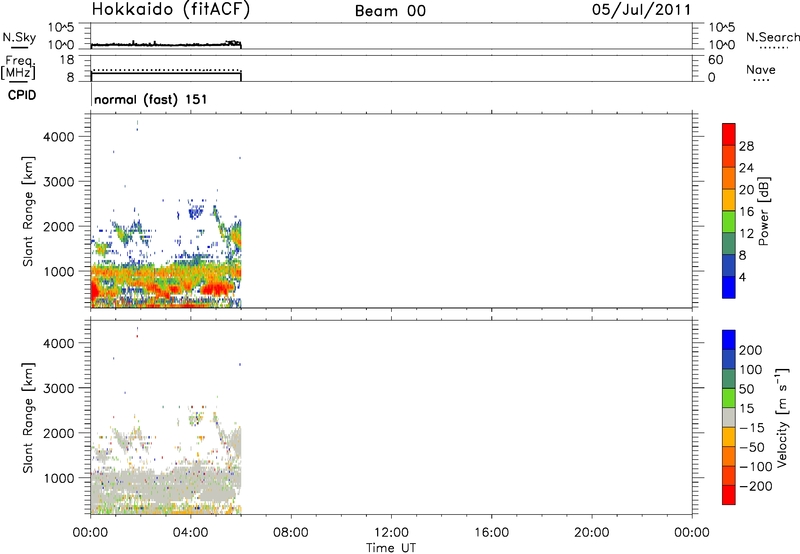Click the '16:00' time tick label
Image resolution: width=800 pixels, height=554 pixels.
coord(491,533)
